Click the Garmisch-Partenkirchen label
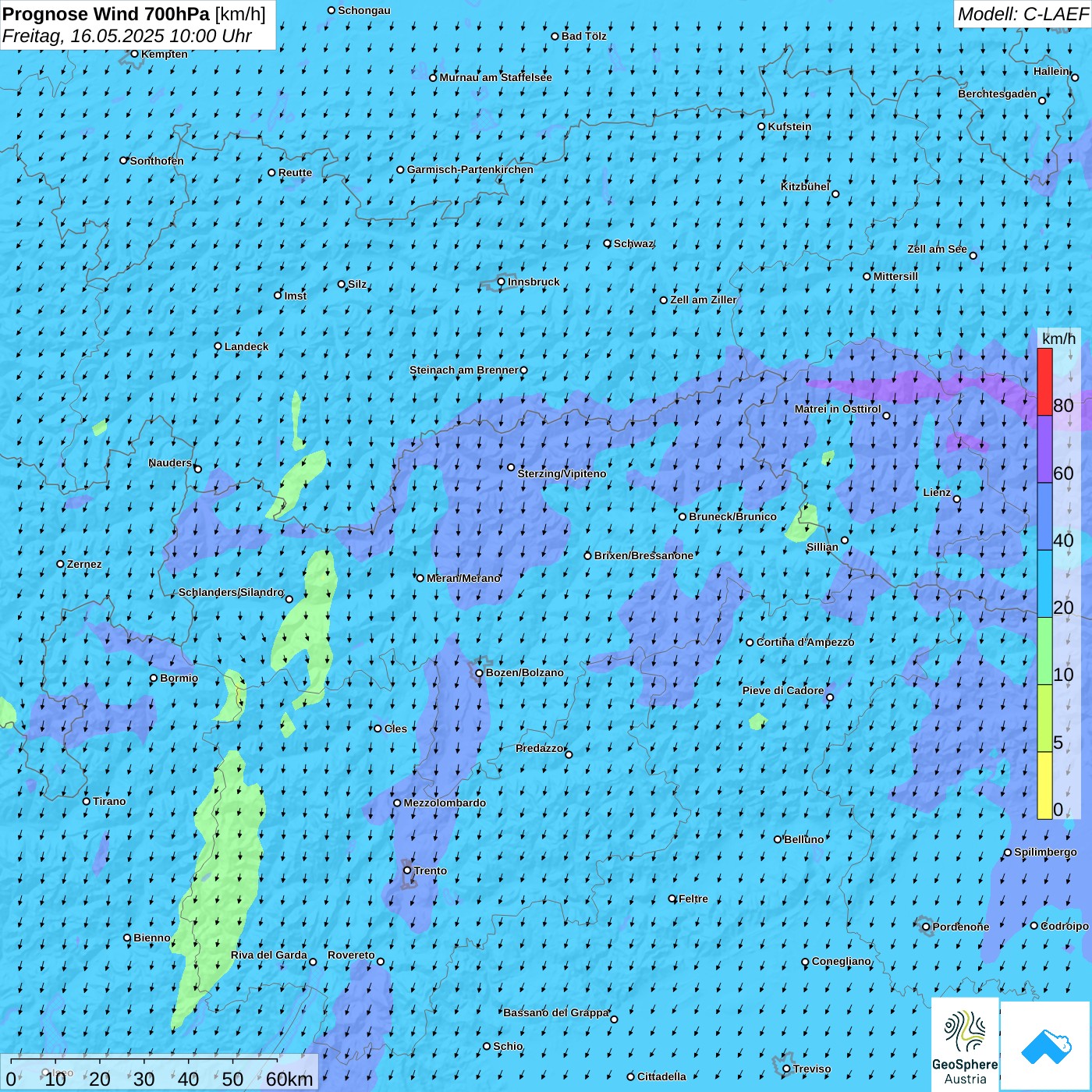Screen dimensions: 1092x1092 coord(470,169)
